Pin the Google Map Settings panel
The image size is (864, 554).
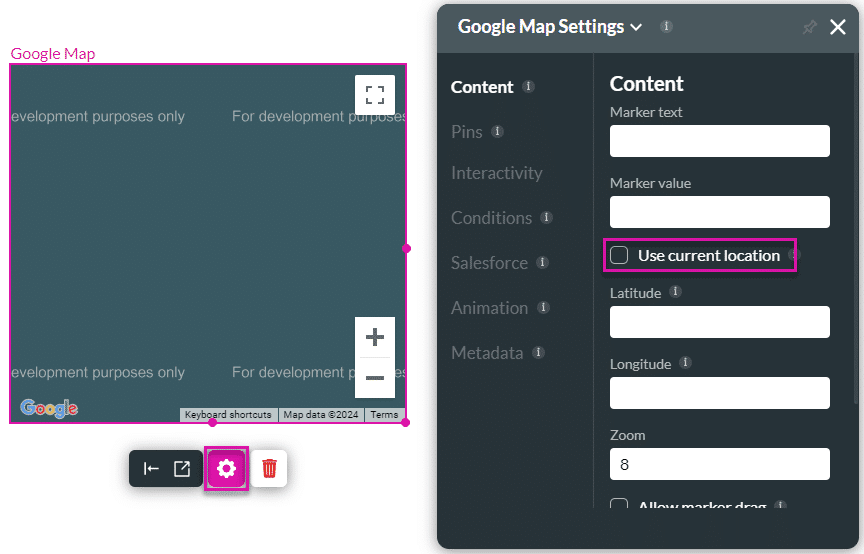pos(809,26)
